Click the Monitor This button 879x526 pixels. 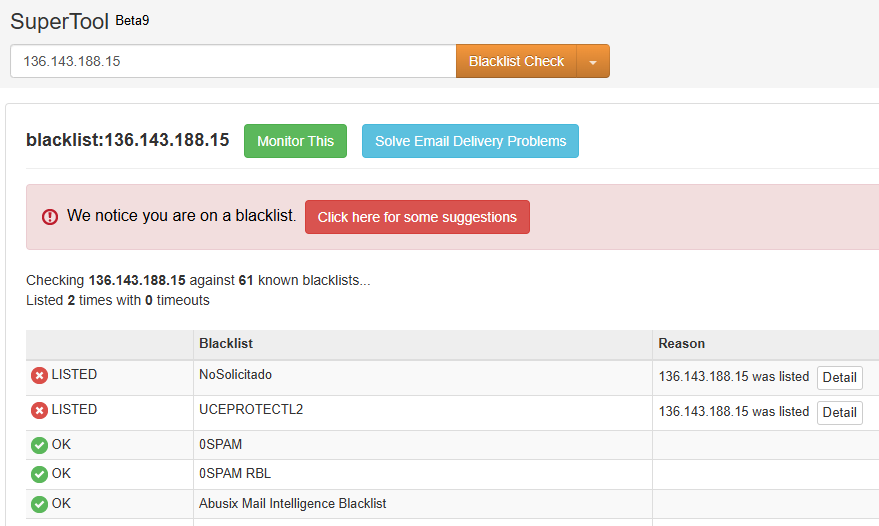pos(295,141)
